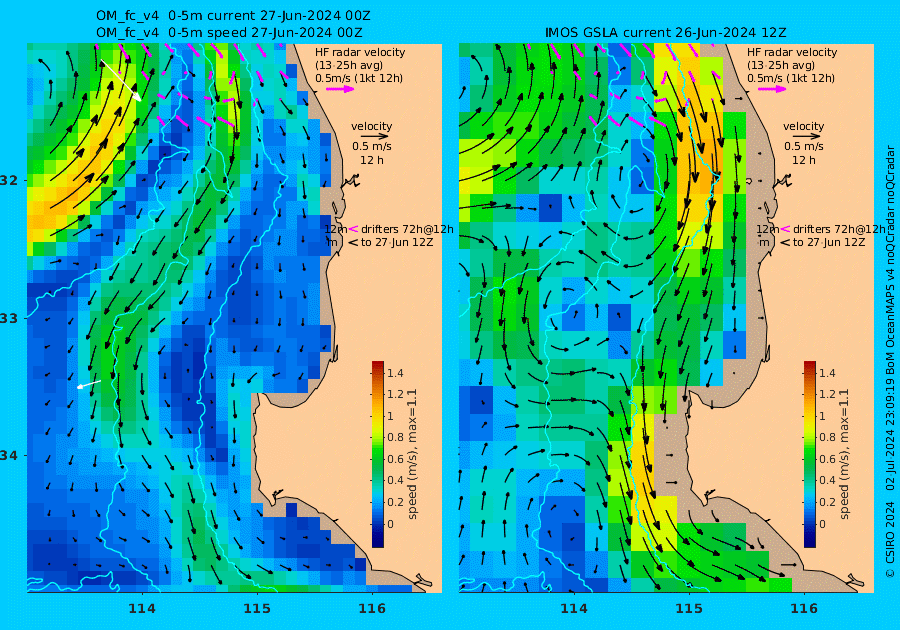Click the latitude label '34' on the left axis
The width and height of the screenshot is (900, 630).
9,456
